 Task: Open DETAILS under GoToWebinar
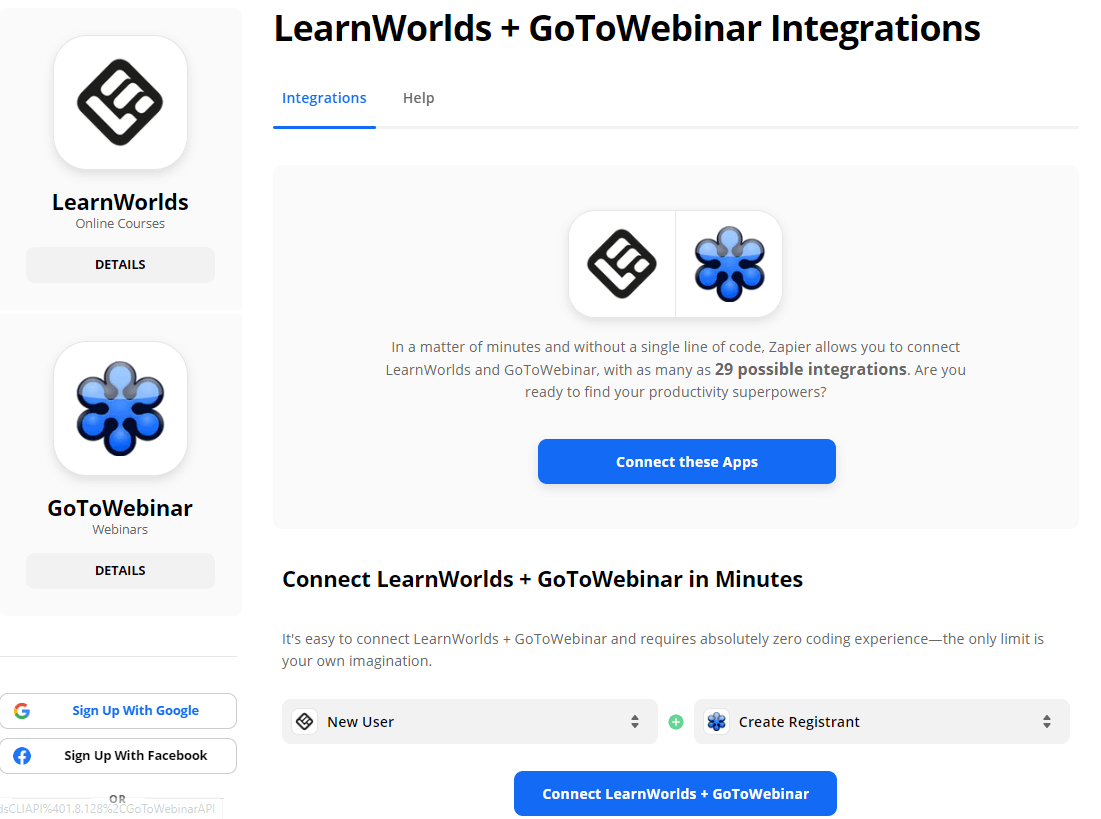[x=120, y=570]
